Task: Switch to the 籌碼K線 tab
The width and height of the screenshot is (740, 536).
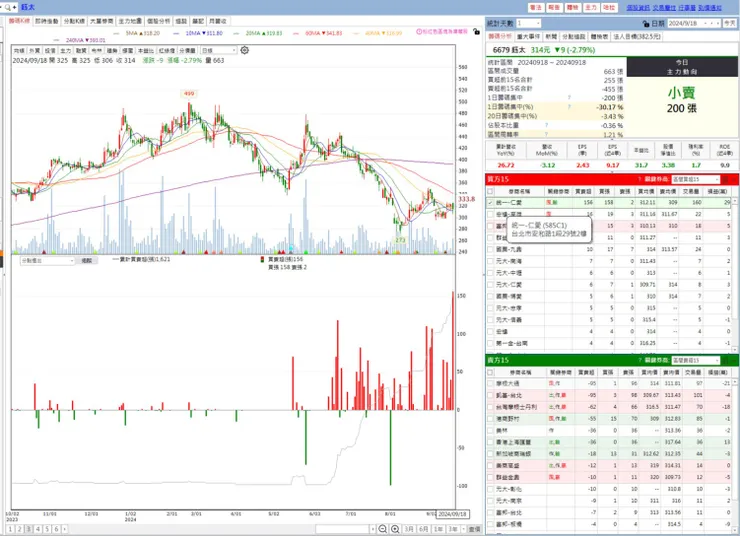Action: [19, 21]
